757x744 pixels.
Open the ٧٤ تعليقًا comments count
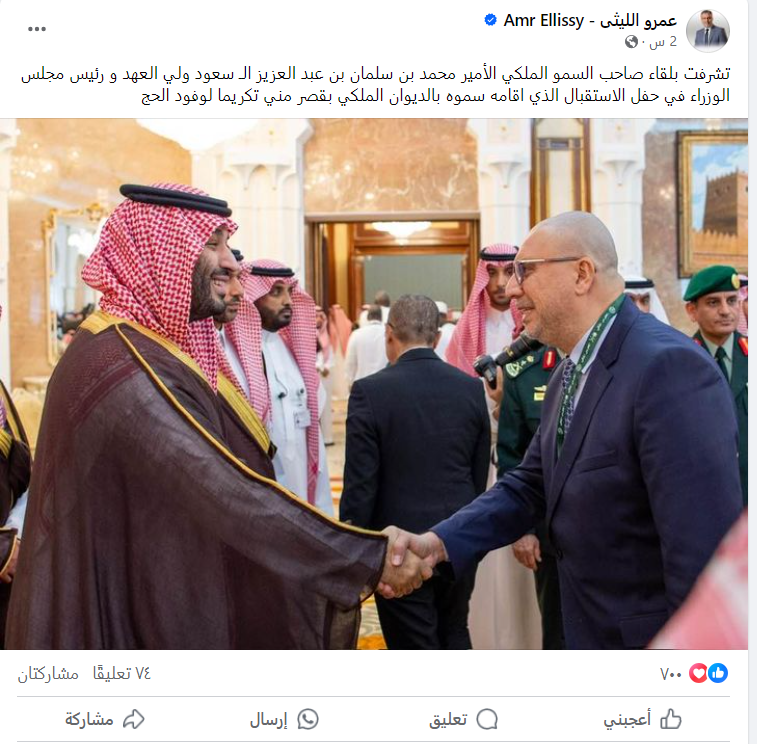tap(122, 674)
